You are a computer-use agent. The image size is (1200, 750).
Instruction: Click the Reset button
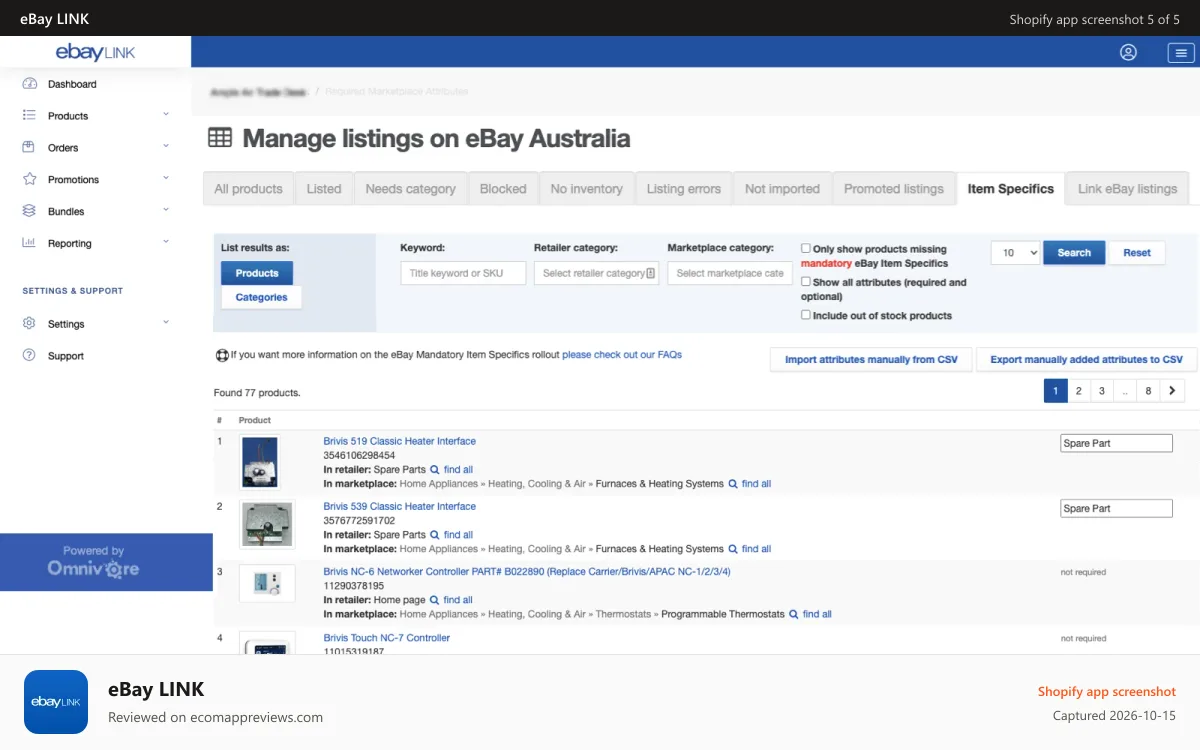point(1137,253)
